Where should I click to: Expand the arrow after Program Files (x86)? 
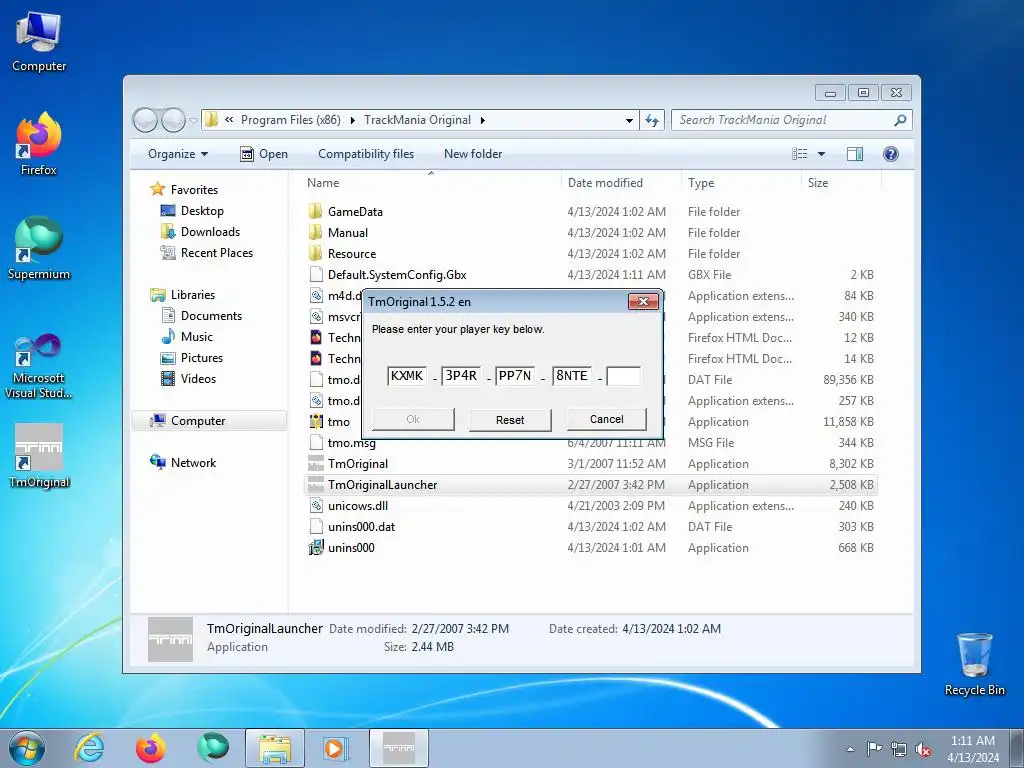click(353, 120)
